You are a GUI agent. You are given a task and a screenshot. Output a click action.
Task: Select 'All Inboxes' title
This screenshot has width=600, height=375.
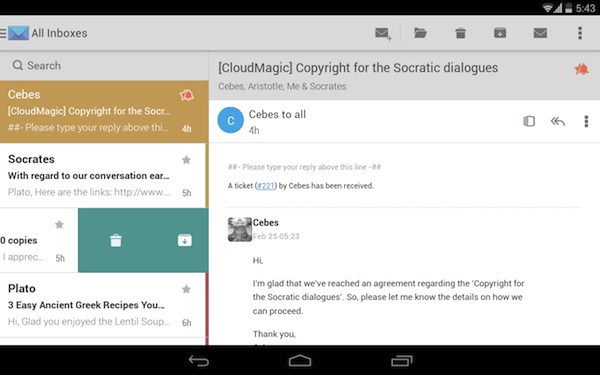coord(59,33)
